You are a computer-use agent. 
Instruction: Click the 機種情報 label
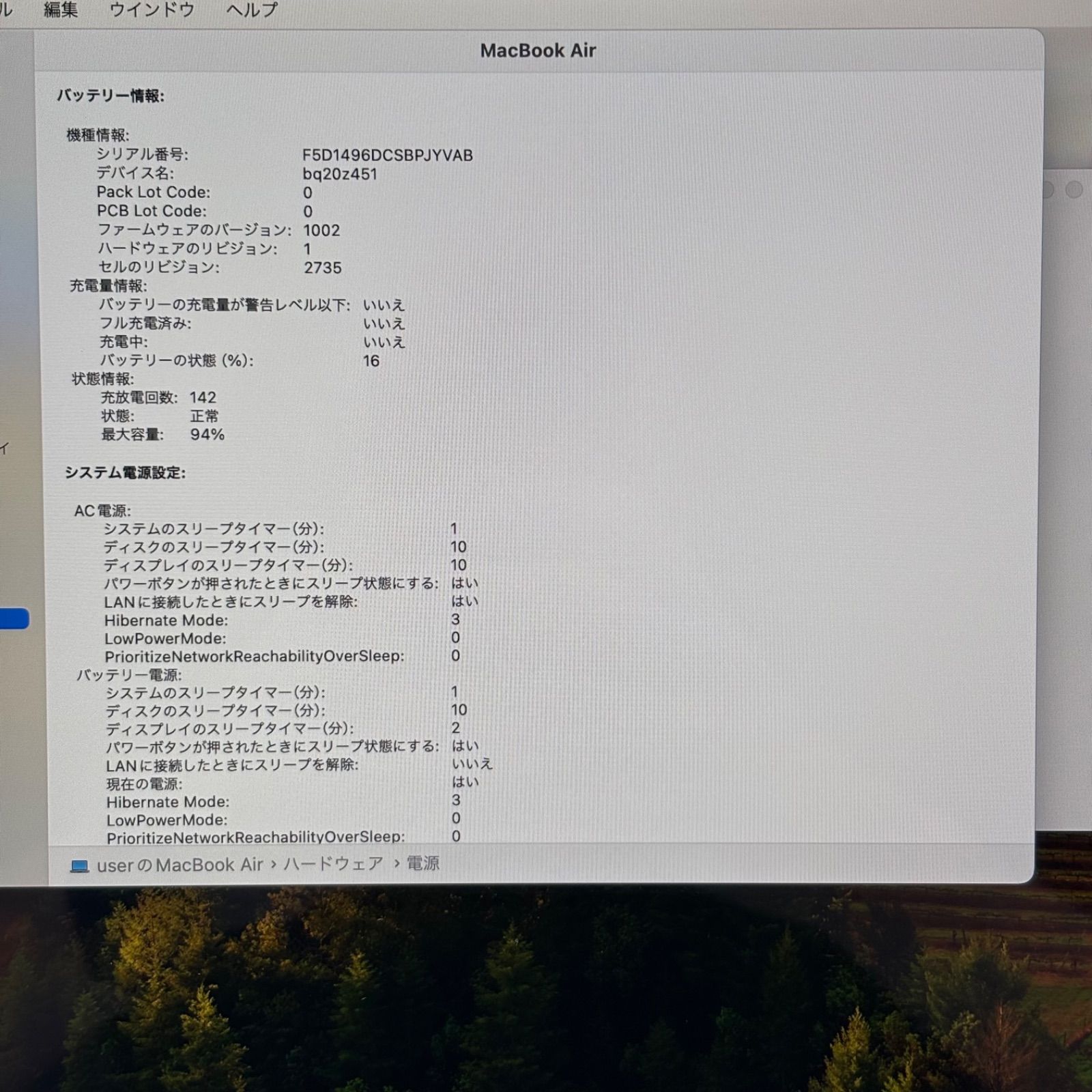tap(98, 135)
